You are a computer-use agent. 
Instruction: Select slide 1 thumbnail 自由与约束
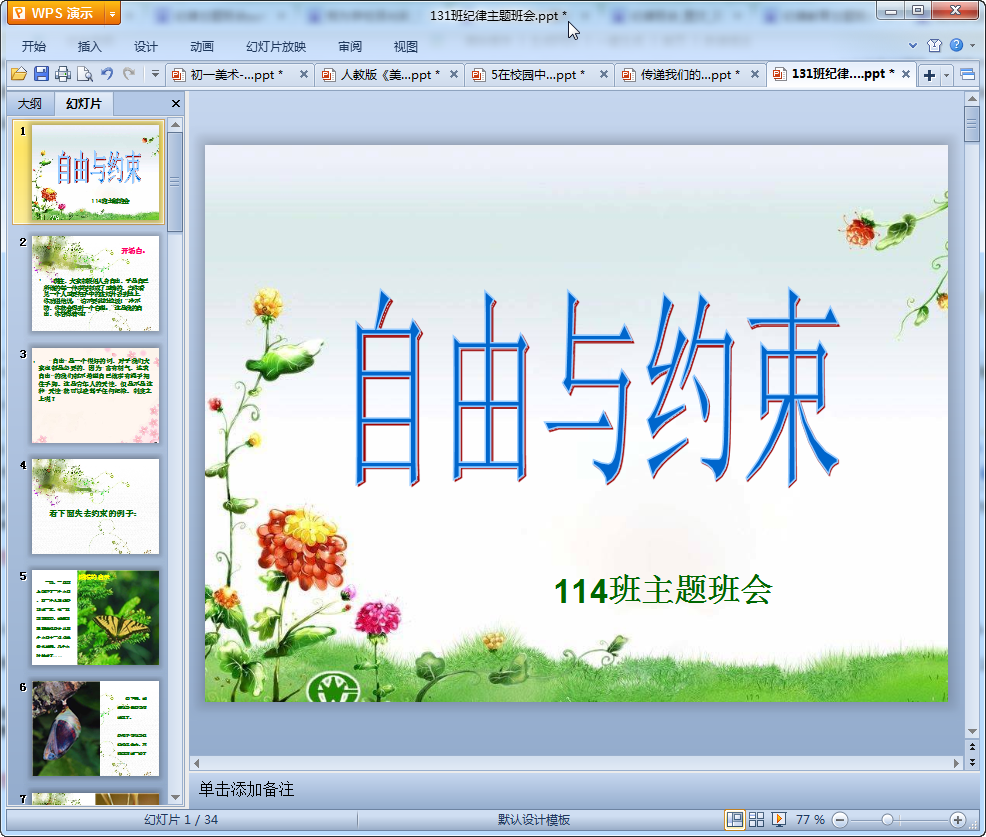(95, 172)
